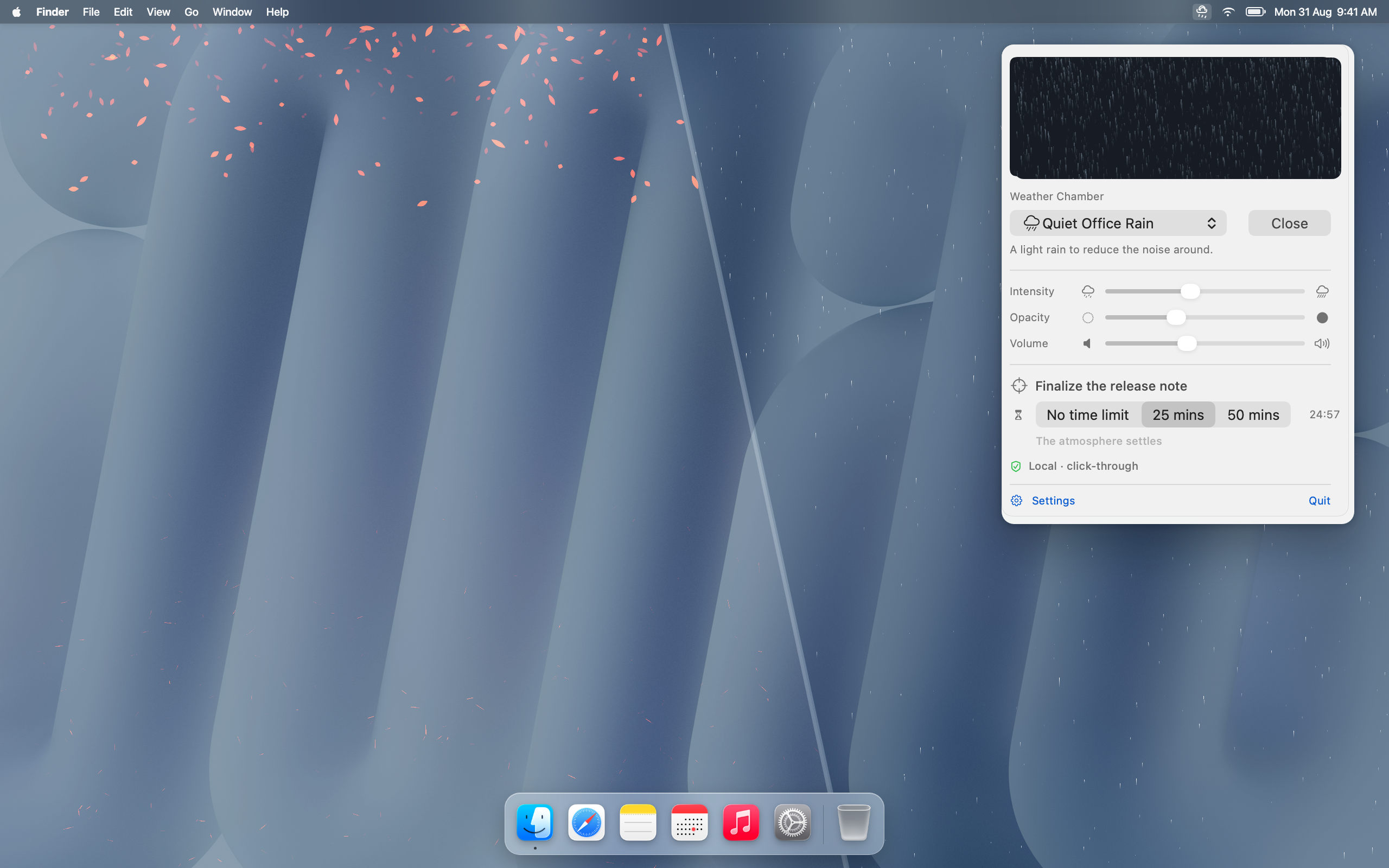Click the Volume slider track

point(1205,343)
